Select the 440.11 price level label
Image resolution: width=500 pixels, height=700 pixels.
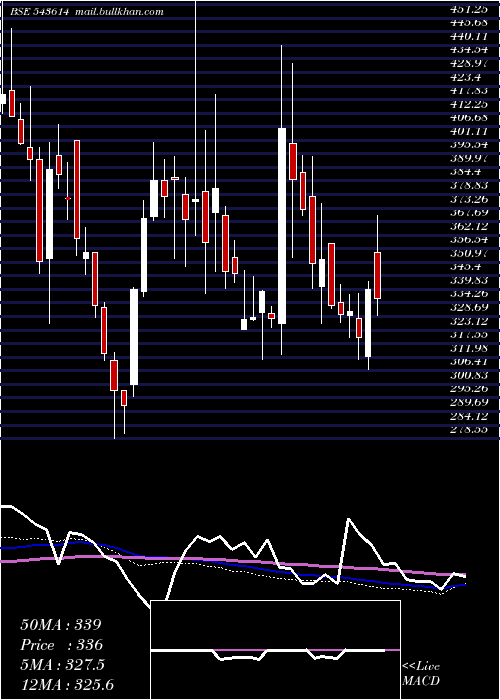click(x=469, y=36)
